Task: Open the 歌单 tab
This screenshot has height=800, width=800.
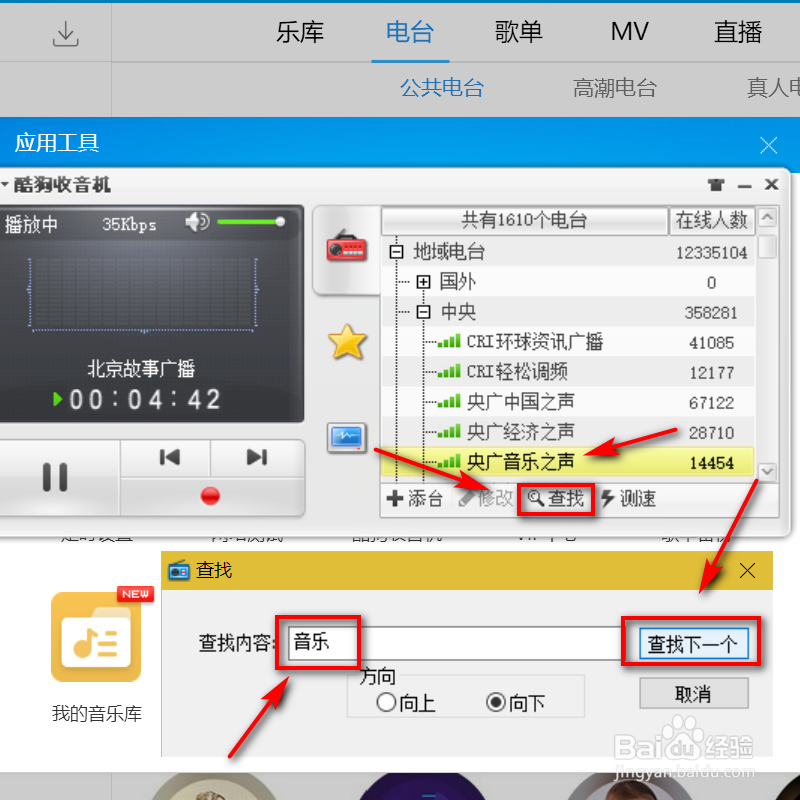Action: pos(518,32)
